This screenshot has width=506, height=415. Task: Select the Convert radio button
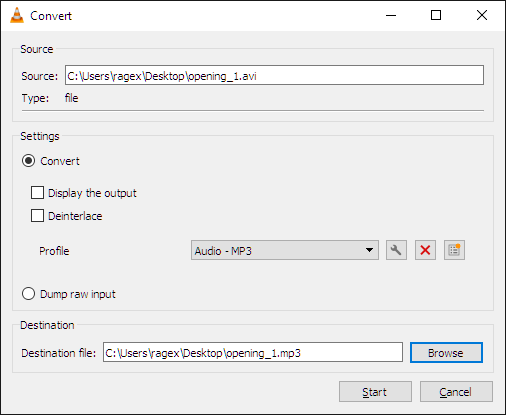[28, 161]
